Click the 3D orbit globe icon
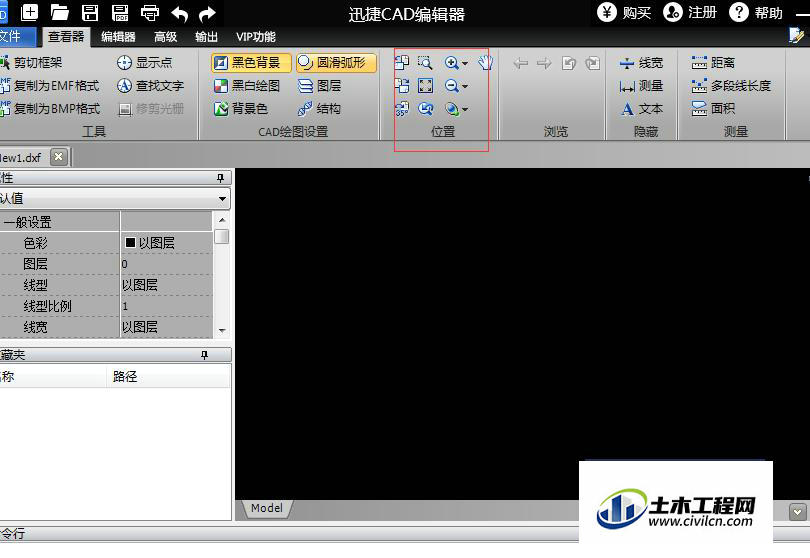Viewport: 810px width, 558px height. click(x=451, y=108)
